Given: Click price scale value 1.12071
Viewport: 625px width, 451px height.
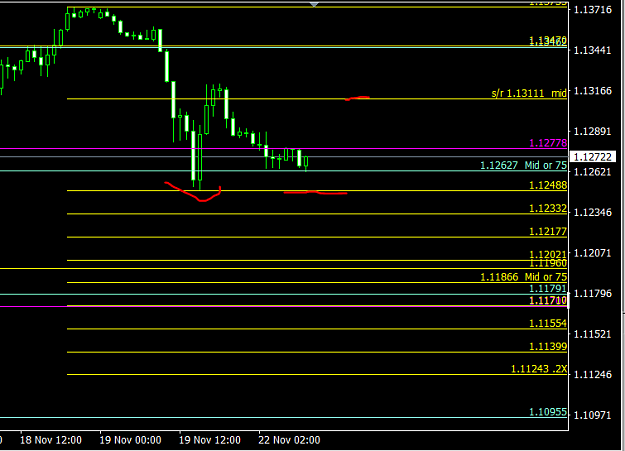Looking at the screenshot, I should coord(592,253).
